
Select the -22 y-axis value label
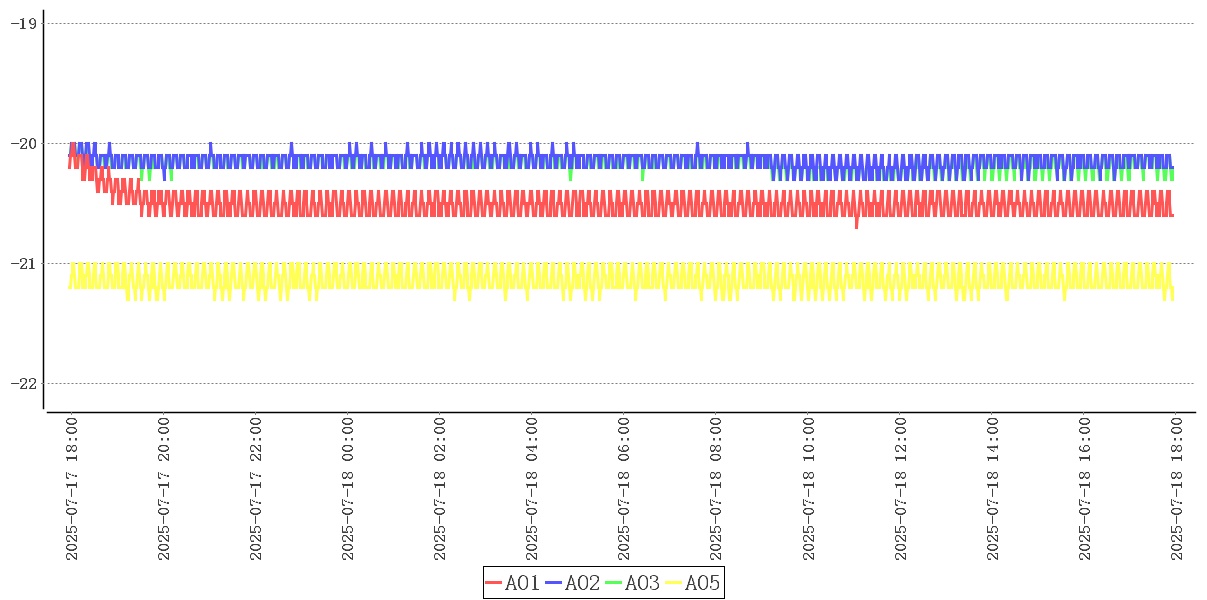pyautogui.click(x=23, y=383)
